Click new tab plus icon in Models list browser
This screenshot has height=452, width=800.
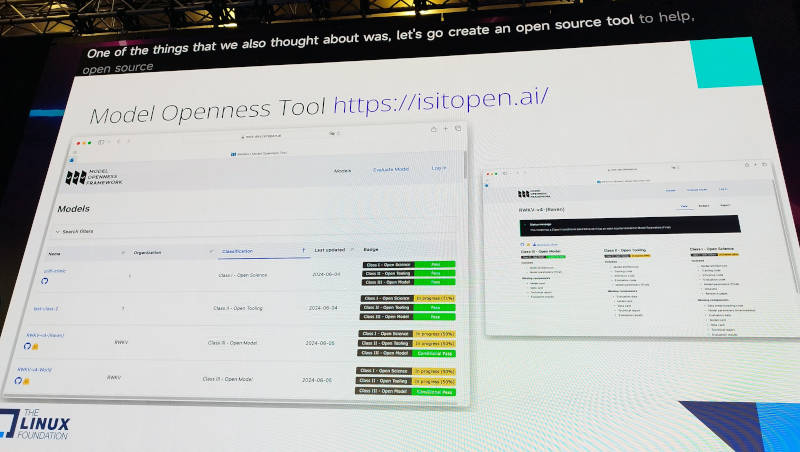(445, 129)
